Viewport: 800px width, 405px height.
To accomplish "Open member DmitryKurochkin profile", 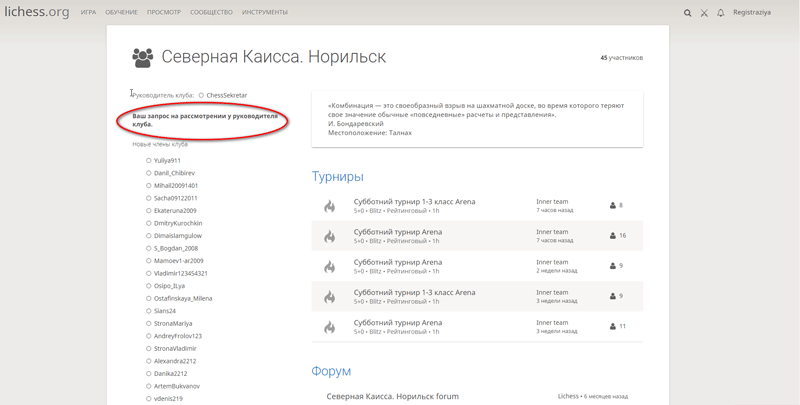I will (x=178, y=223).
